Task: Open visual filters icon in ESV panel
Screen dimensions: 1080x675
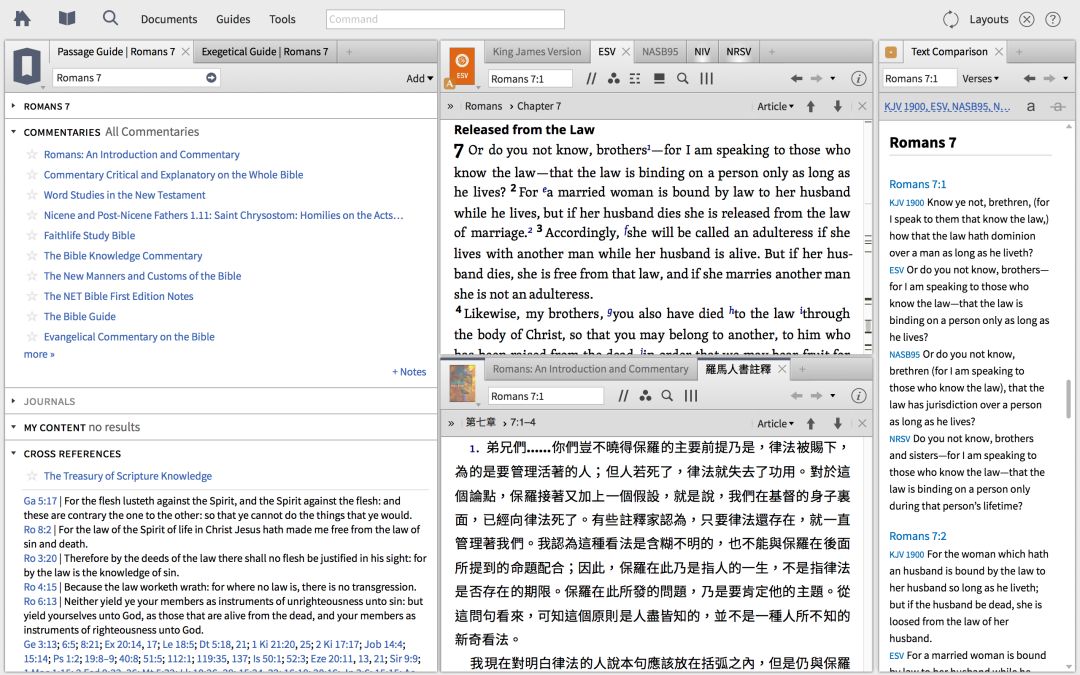Action: coord(613,79)
